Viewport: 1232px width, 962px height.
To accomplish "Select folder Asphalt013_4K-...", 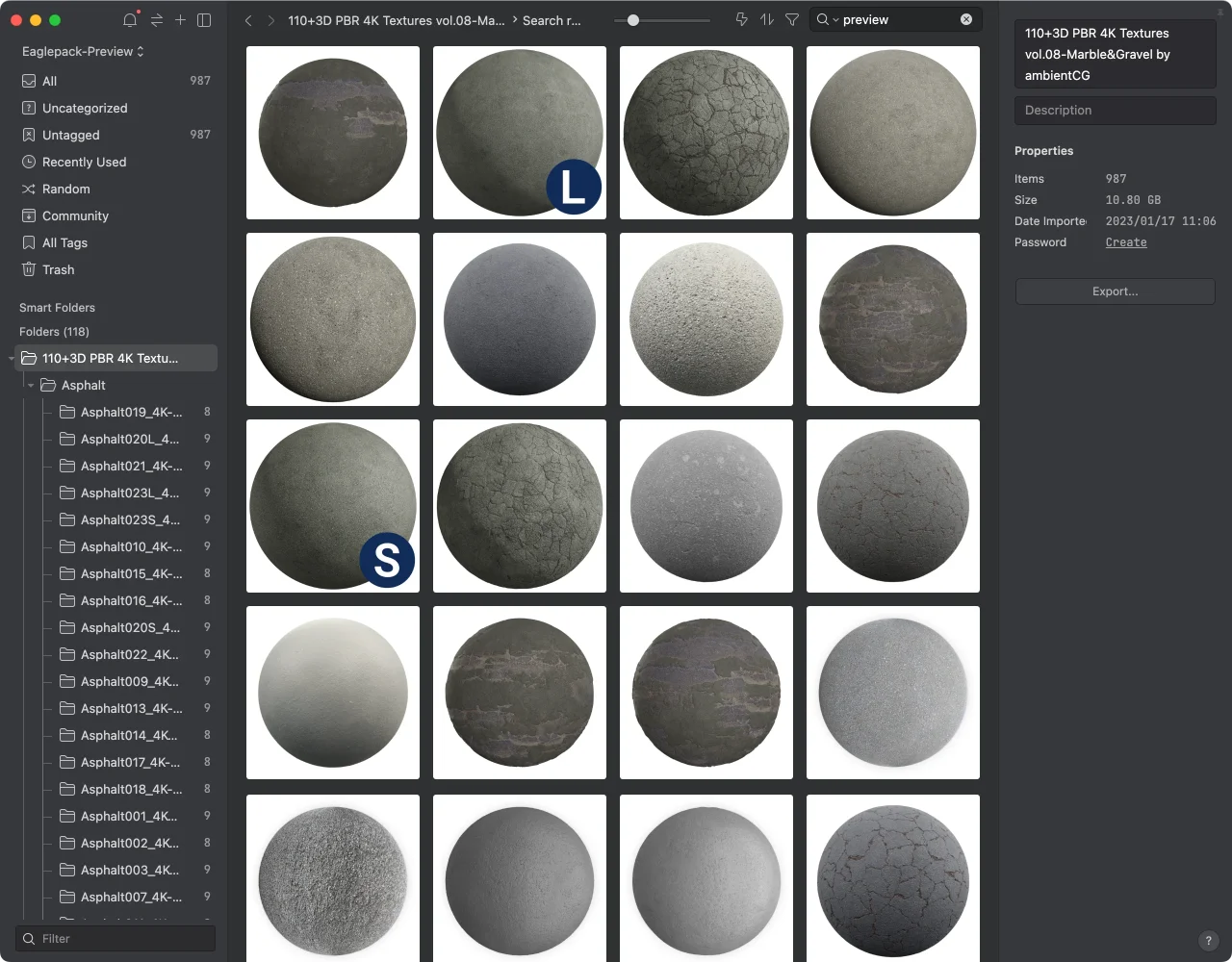I will pyautogui.click(x=130, y=708).
